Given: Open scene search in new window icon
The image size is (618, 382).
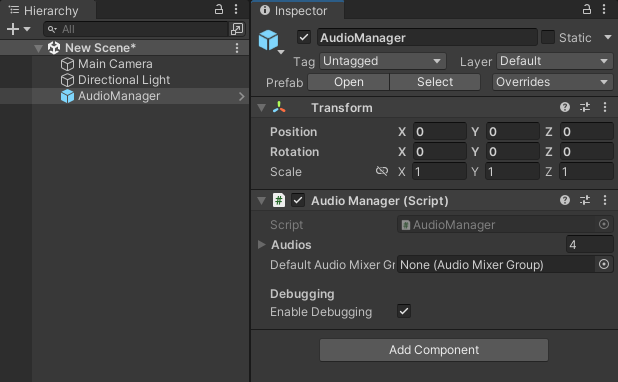Looking at the screenshot, I should 237,29.
